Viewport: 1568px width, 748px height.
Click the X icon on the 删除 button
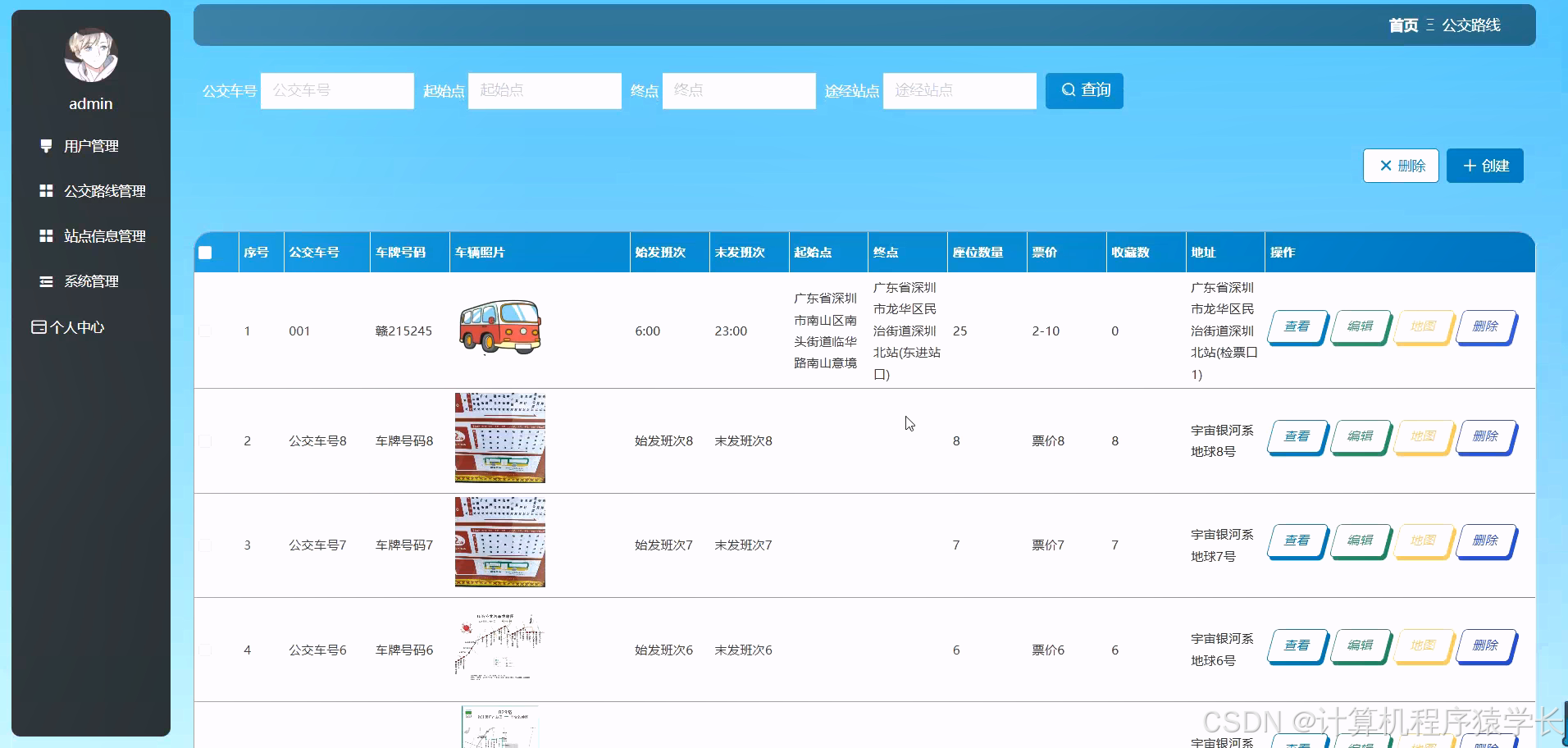1384,165
